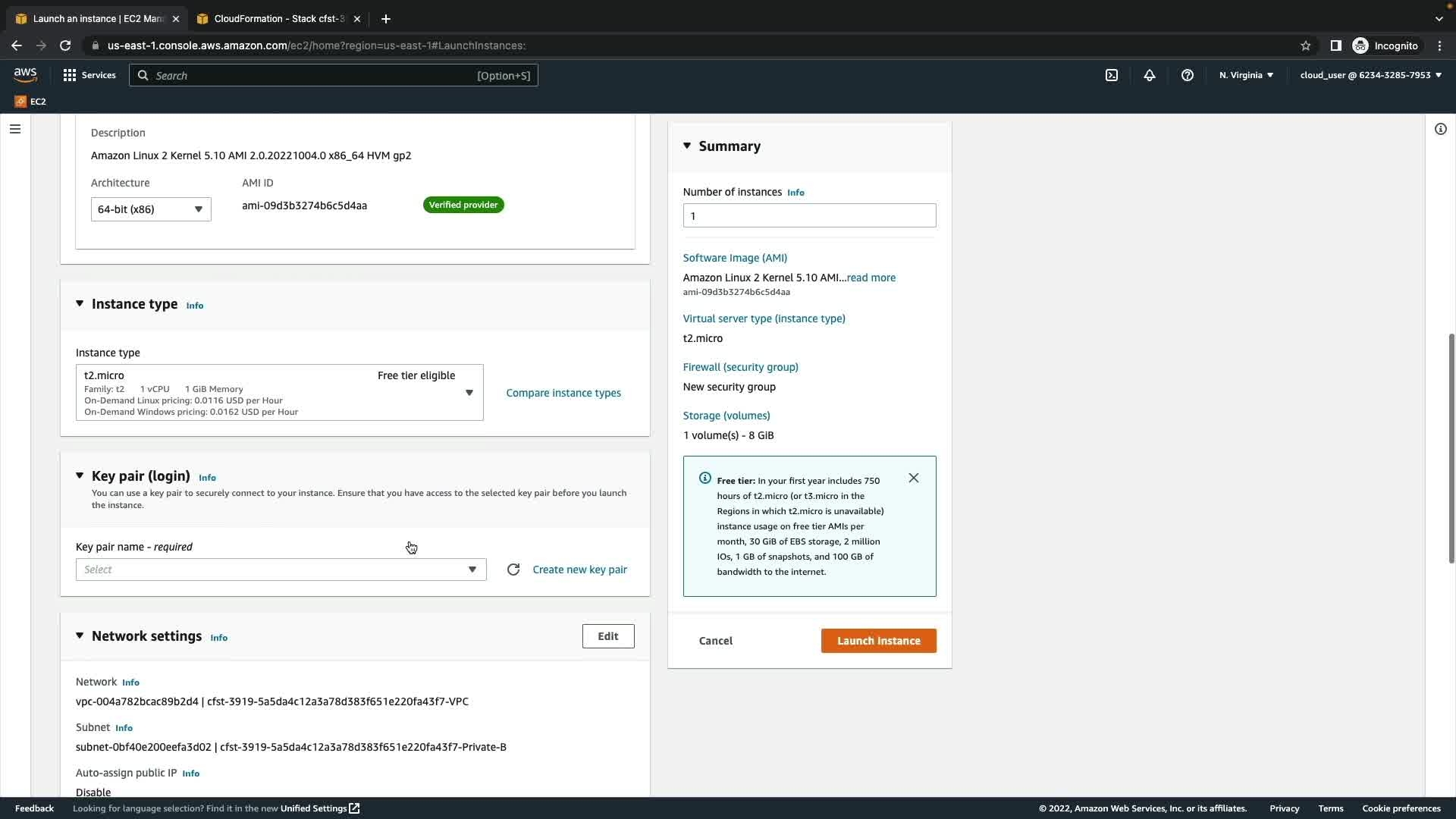The image size is (1456, 819).
Task: Open the left navigation hamburger menu
Action: [x=15, y=129]
